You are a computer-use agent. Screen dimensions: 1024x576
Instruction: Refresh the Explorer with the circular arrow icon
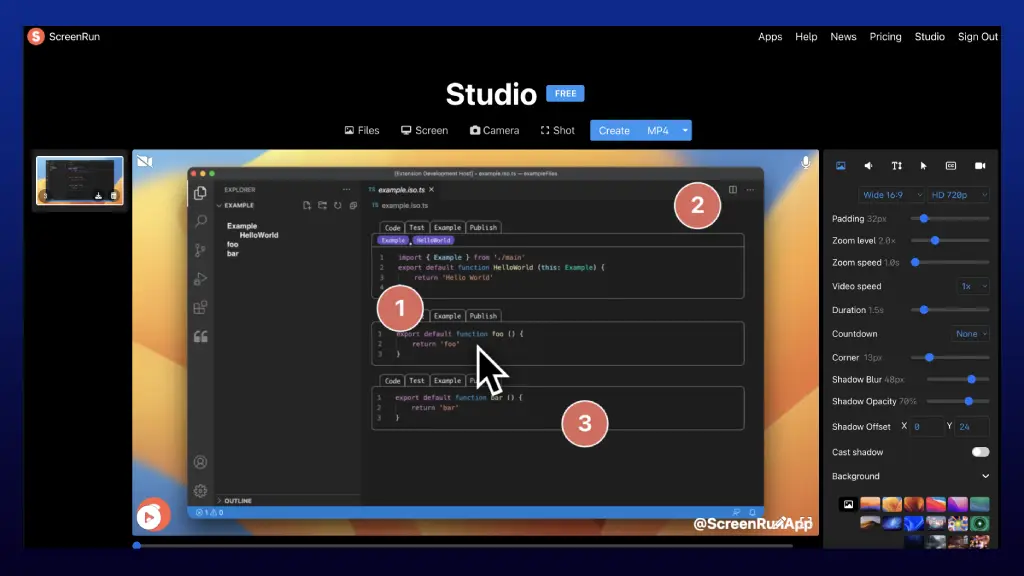pyautogui.click(x=338, y=205)
